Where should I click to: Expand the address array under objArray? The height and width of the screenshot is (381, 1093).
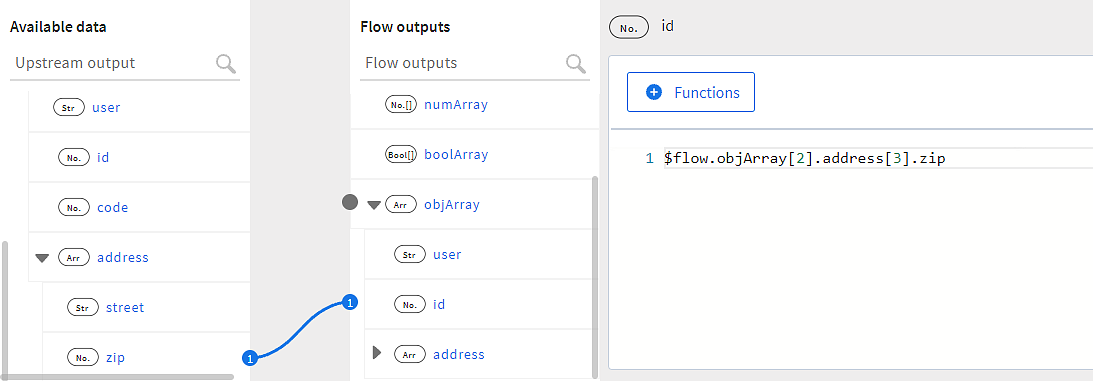point(377,353)
